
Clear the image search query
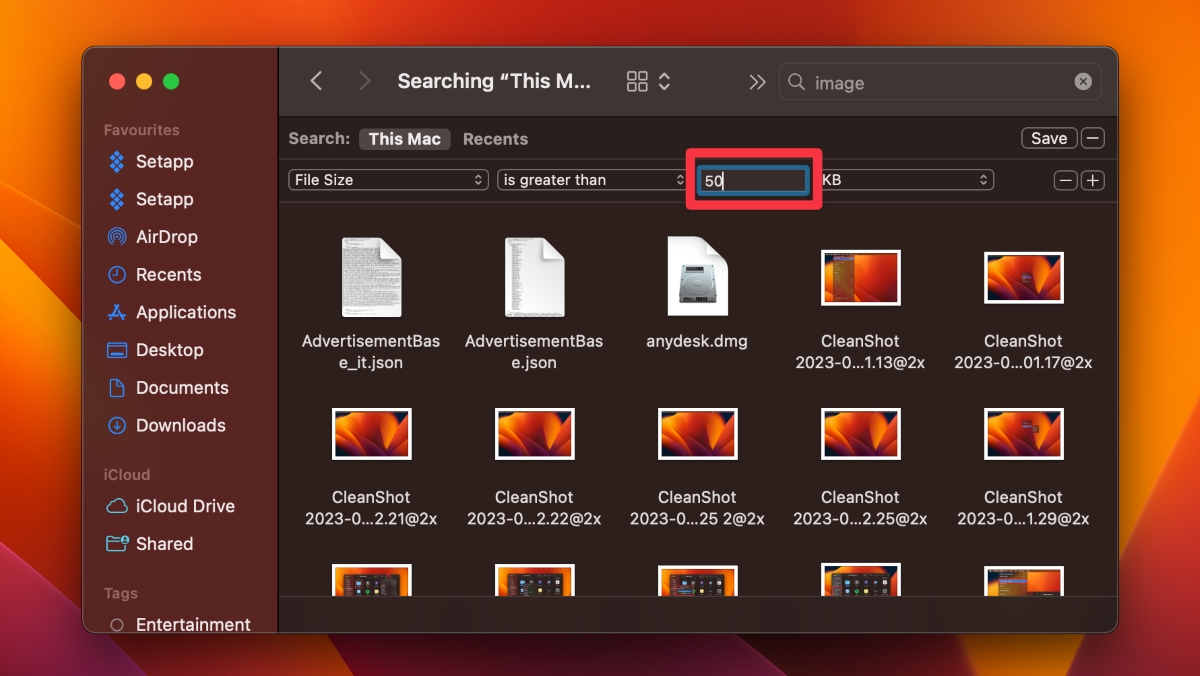[x=1083, y=82]
